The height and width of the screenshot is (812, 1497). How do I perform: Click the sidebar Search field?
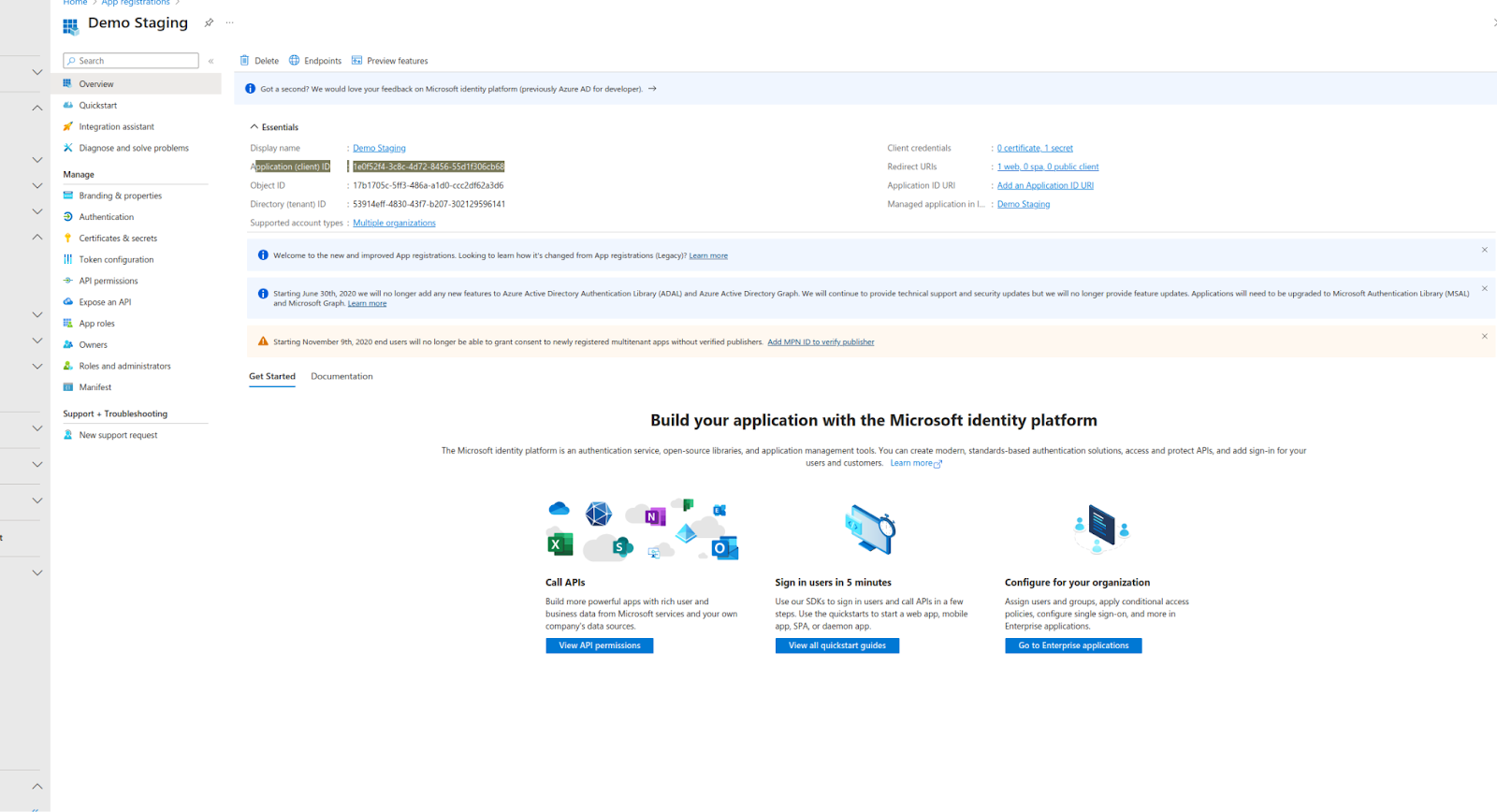[x=131, y=61]
